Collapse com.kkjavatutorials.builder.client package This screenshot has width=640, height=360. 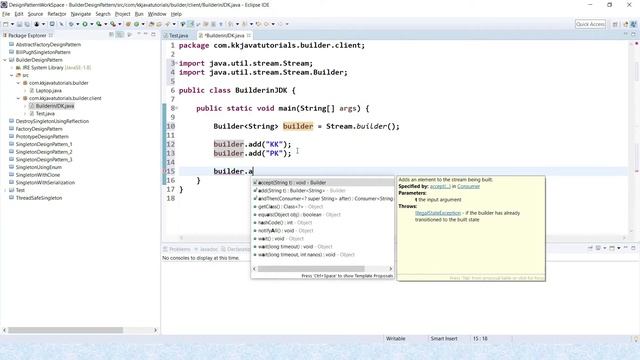pyautogui.click(x=18, y=98)
